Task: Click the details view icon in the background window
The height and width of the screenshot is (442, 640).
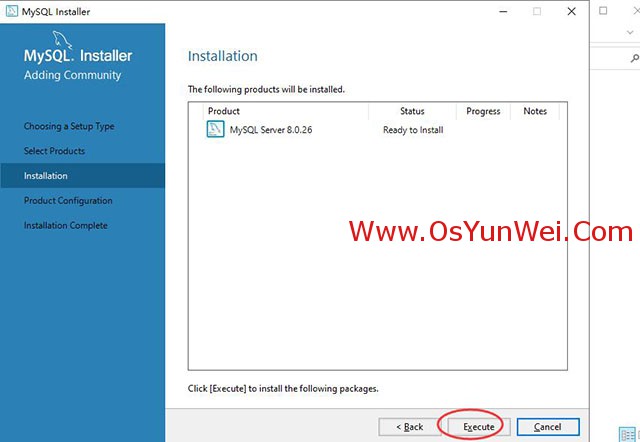Action: pos(627,434)
